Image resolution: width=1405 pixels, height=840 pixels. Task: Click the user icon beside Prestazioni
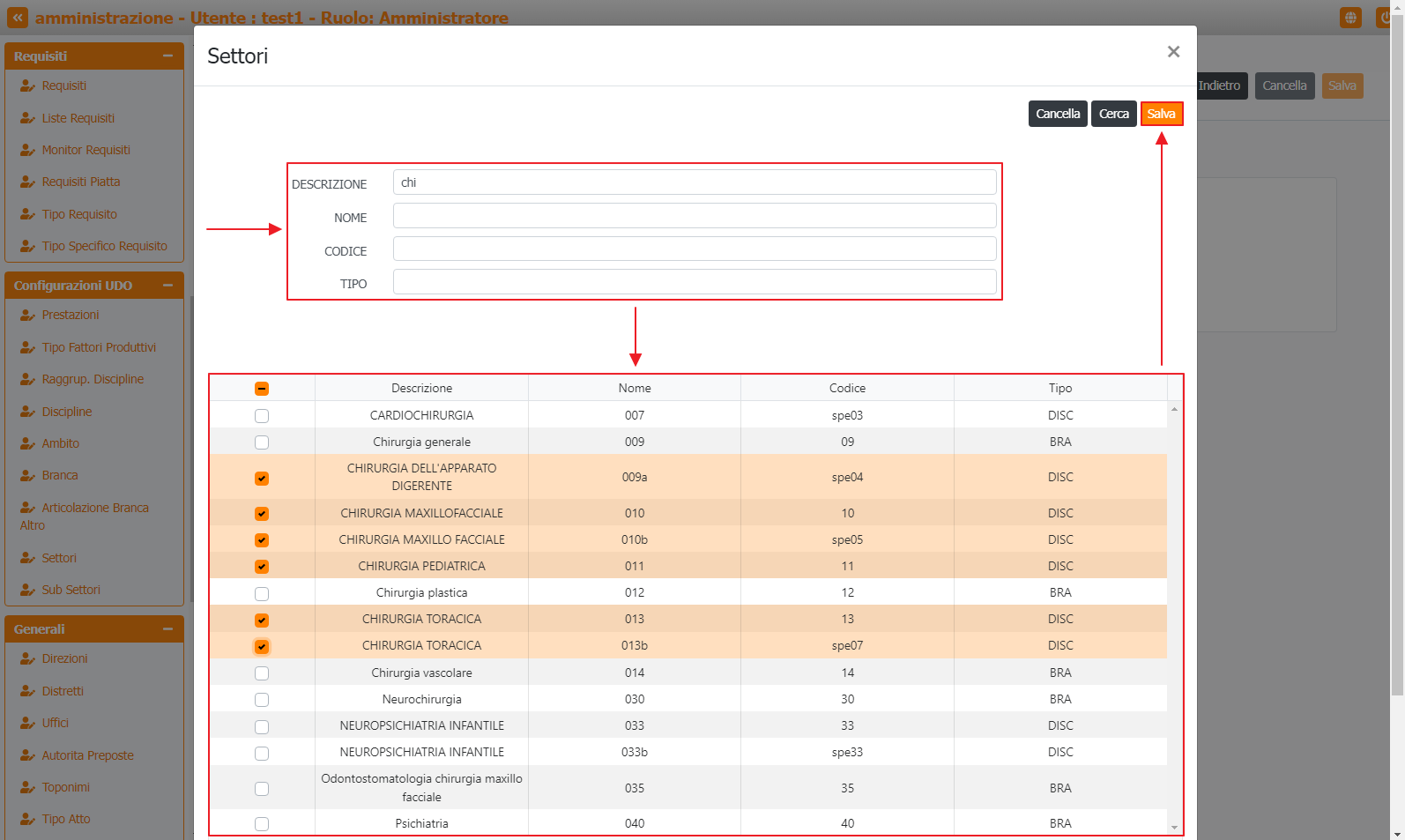pos(27,316)
